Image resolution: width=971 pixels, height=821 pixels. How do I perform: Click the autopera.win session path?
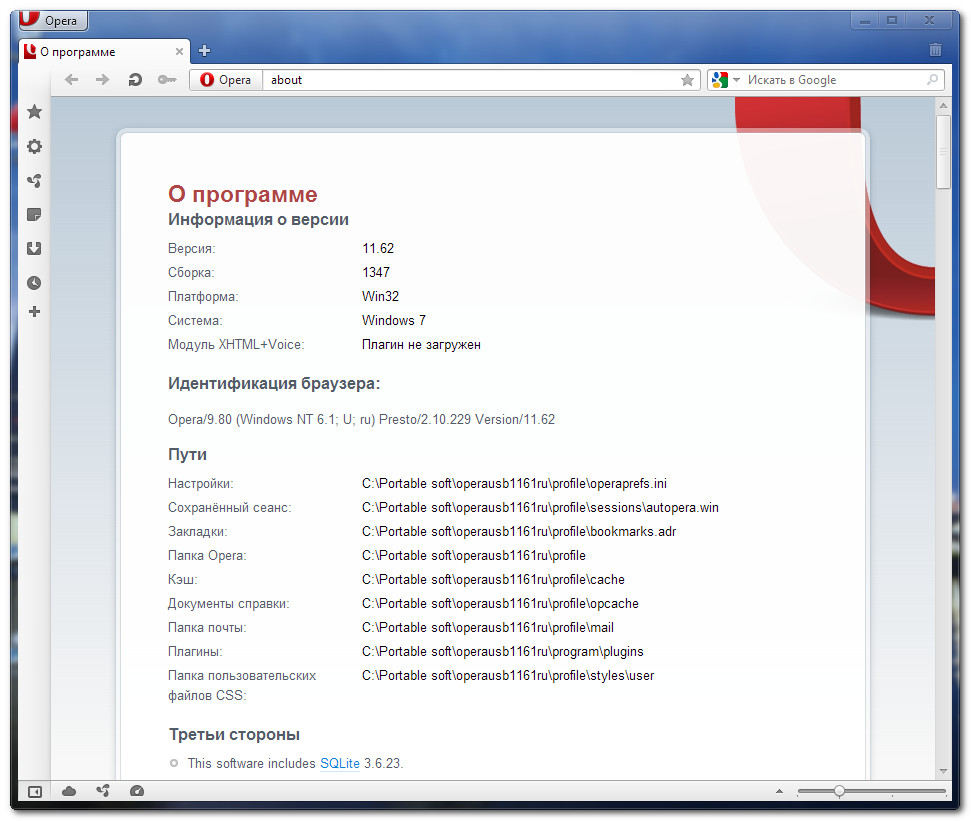pos(540,508)
